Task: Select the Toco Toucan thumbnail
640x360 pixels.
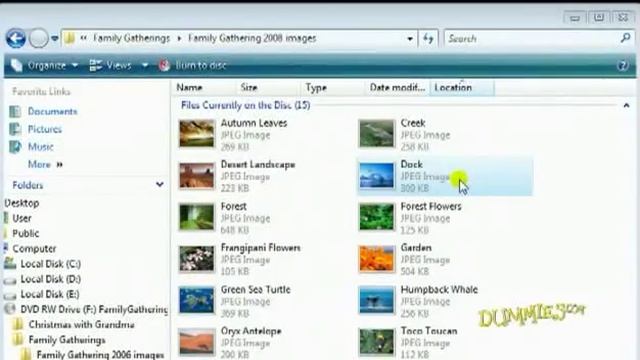Action: [x=376, y=342]
